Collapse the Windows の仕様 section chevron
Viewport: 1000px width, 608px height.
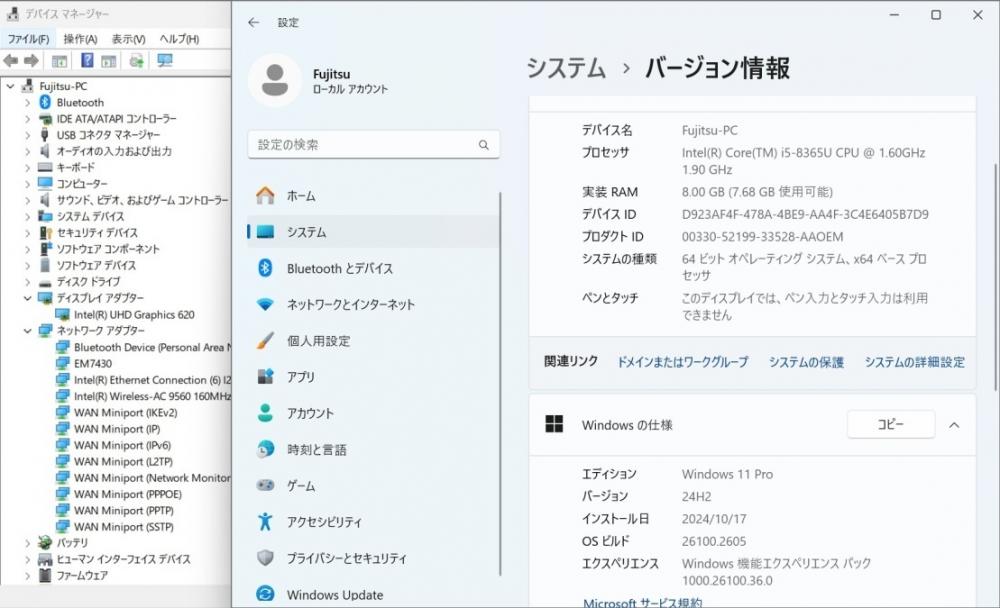[954, 425]
